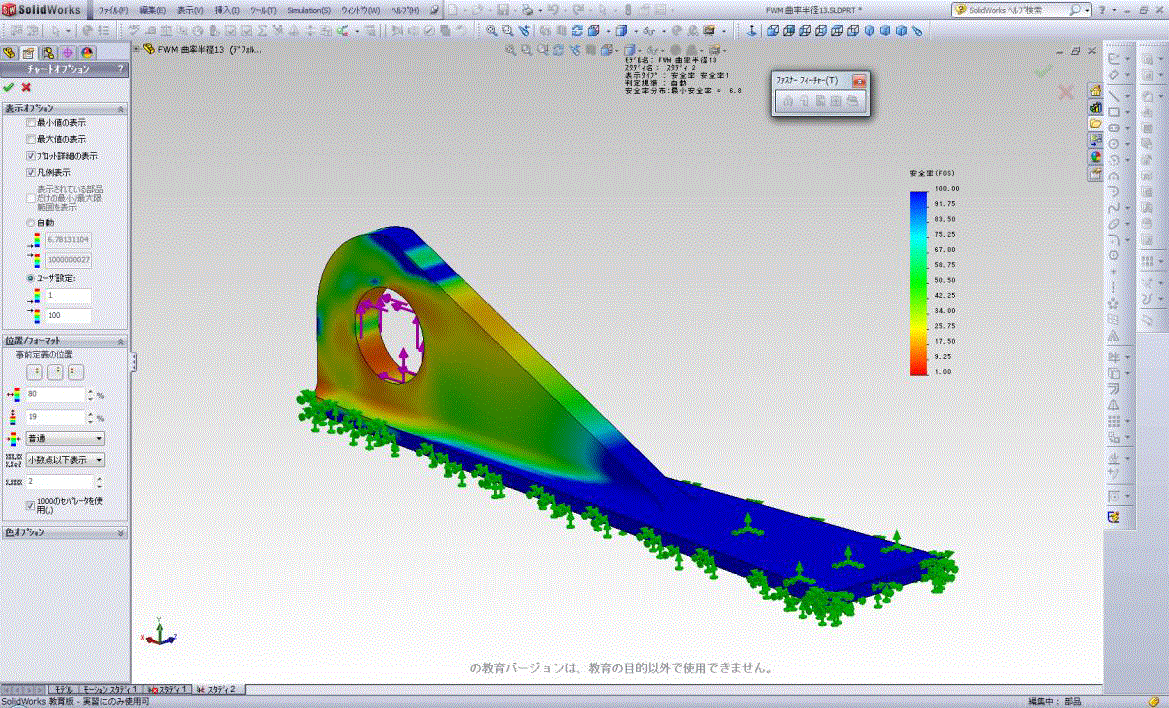Open the ConfigurationManager tab
This screenshot has width=1169, height=708.
[48, 53]
